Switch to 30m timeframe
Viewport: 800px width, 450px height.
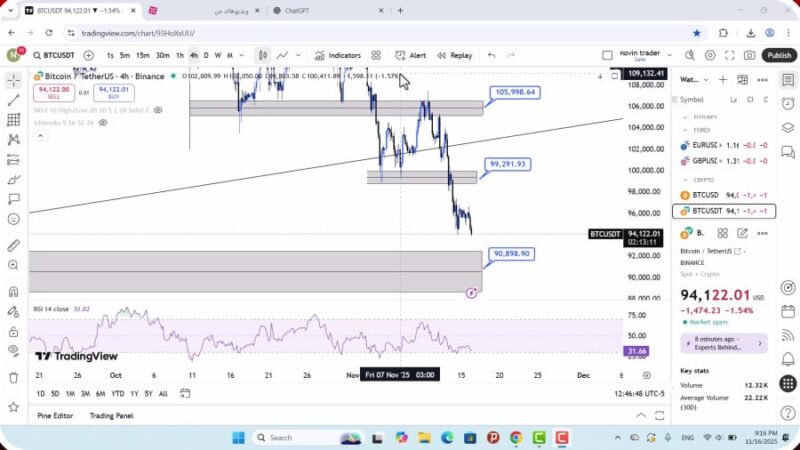coord(163,55)
